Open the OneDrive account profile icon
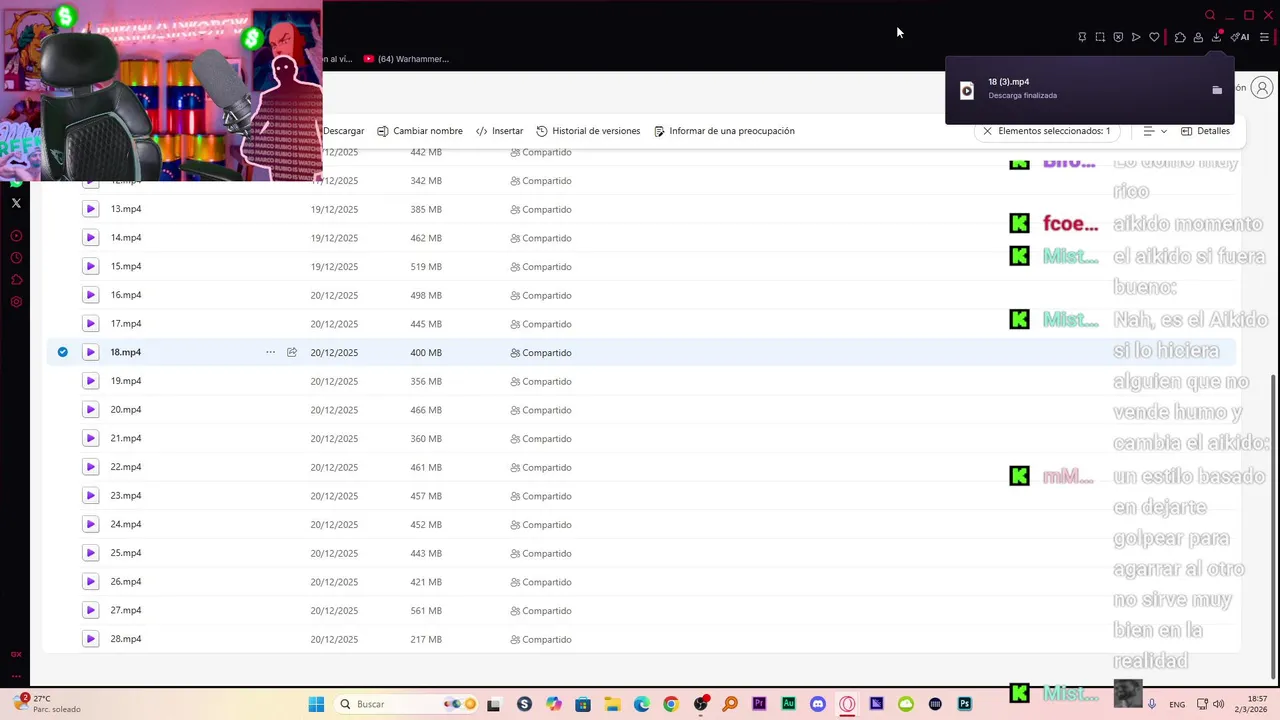 click(x=1263, y=88)
